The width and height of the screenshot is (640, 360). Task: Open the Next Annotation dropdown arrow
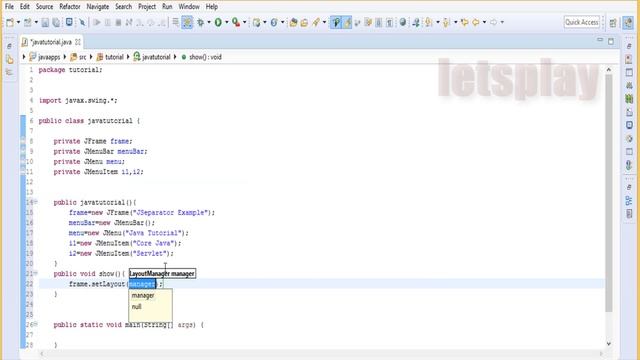(x=438, y=22)
